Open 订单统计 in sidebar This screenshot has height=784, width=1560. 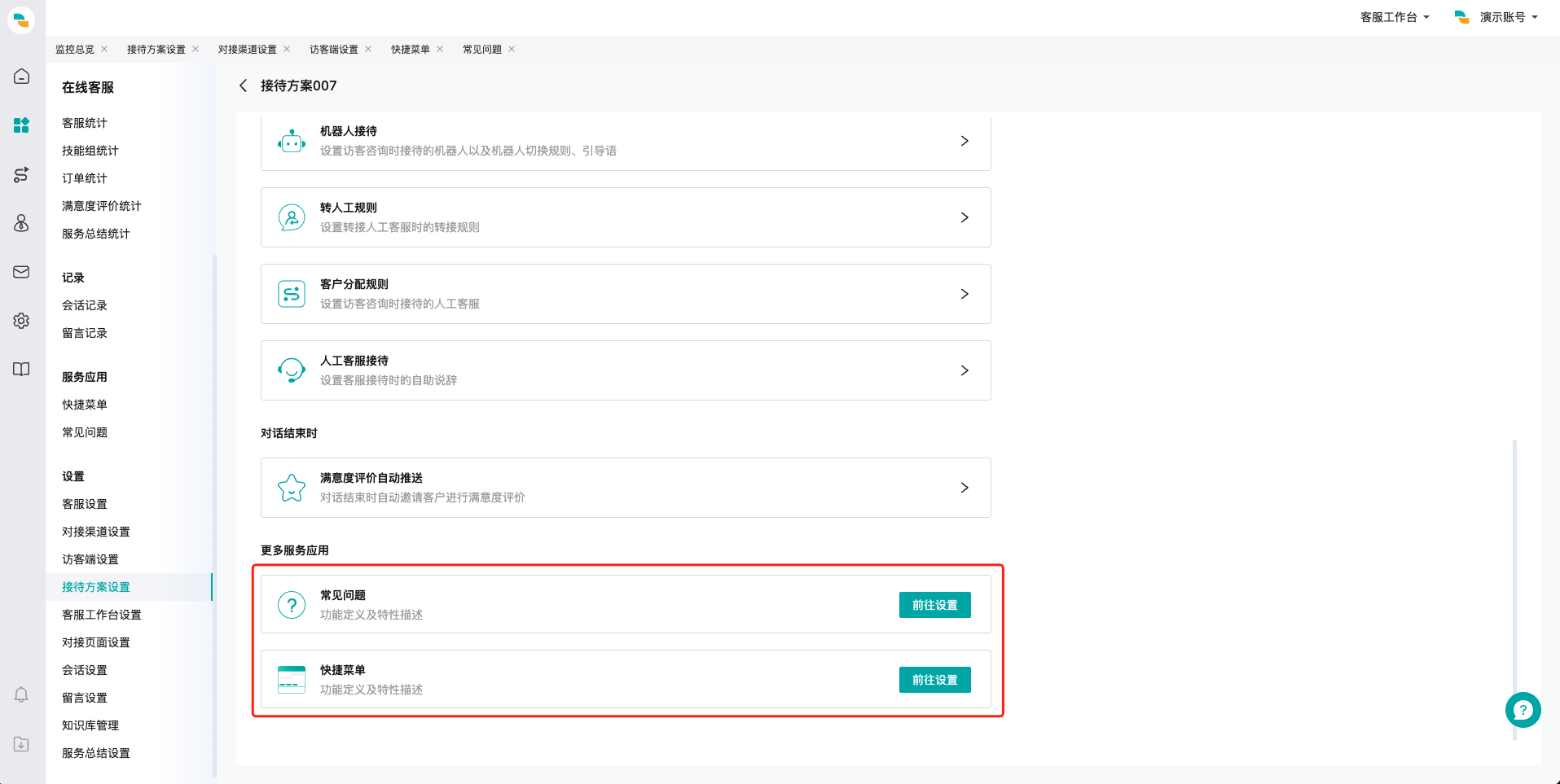tap(85, 178)
